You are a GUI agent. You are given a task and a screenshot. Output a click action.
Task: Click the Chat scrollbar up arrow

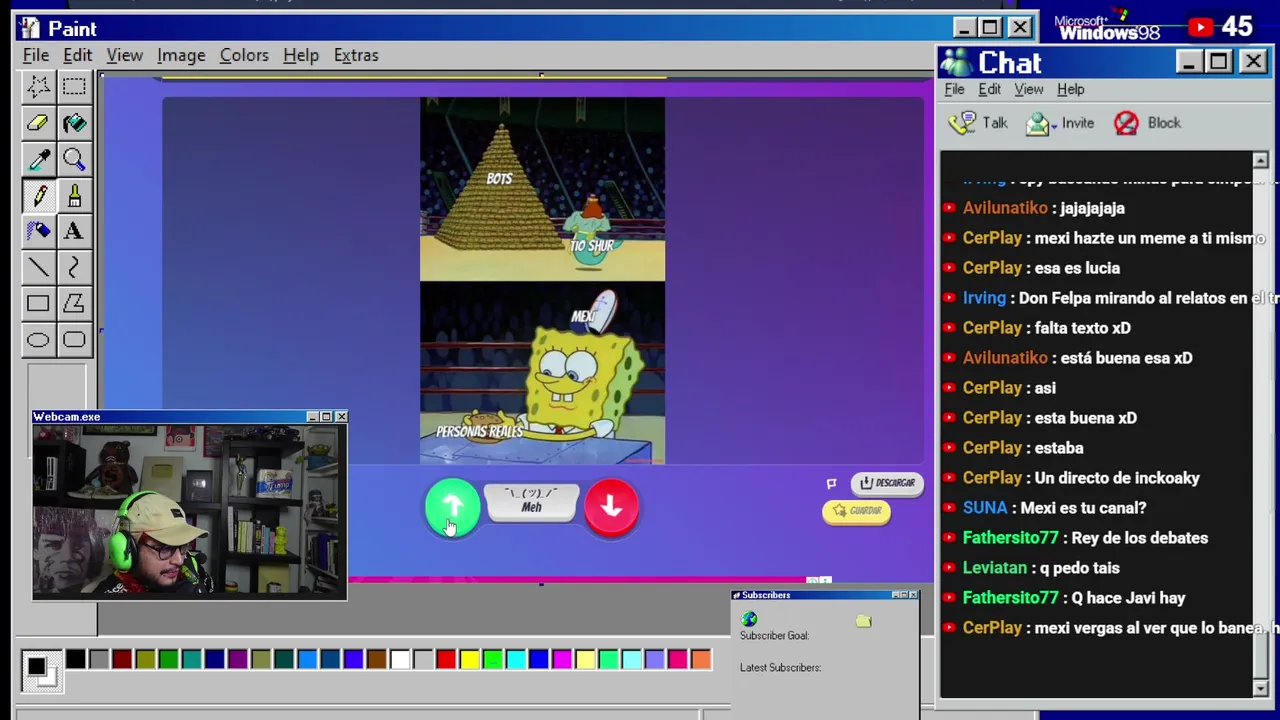coord(1260,161)
